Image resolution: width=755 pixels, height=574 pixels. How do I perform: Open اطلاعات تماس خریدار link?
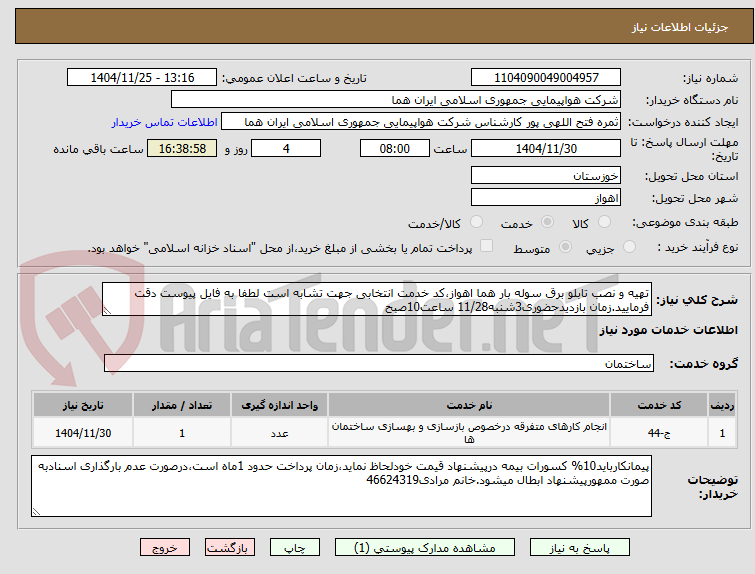coord(165,122)
